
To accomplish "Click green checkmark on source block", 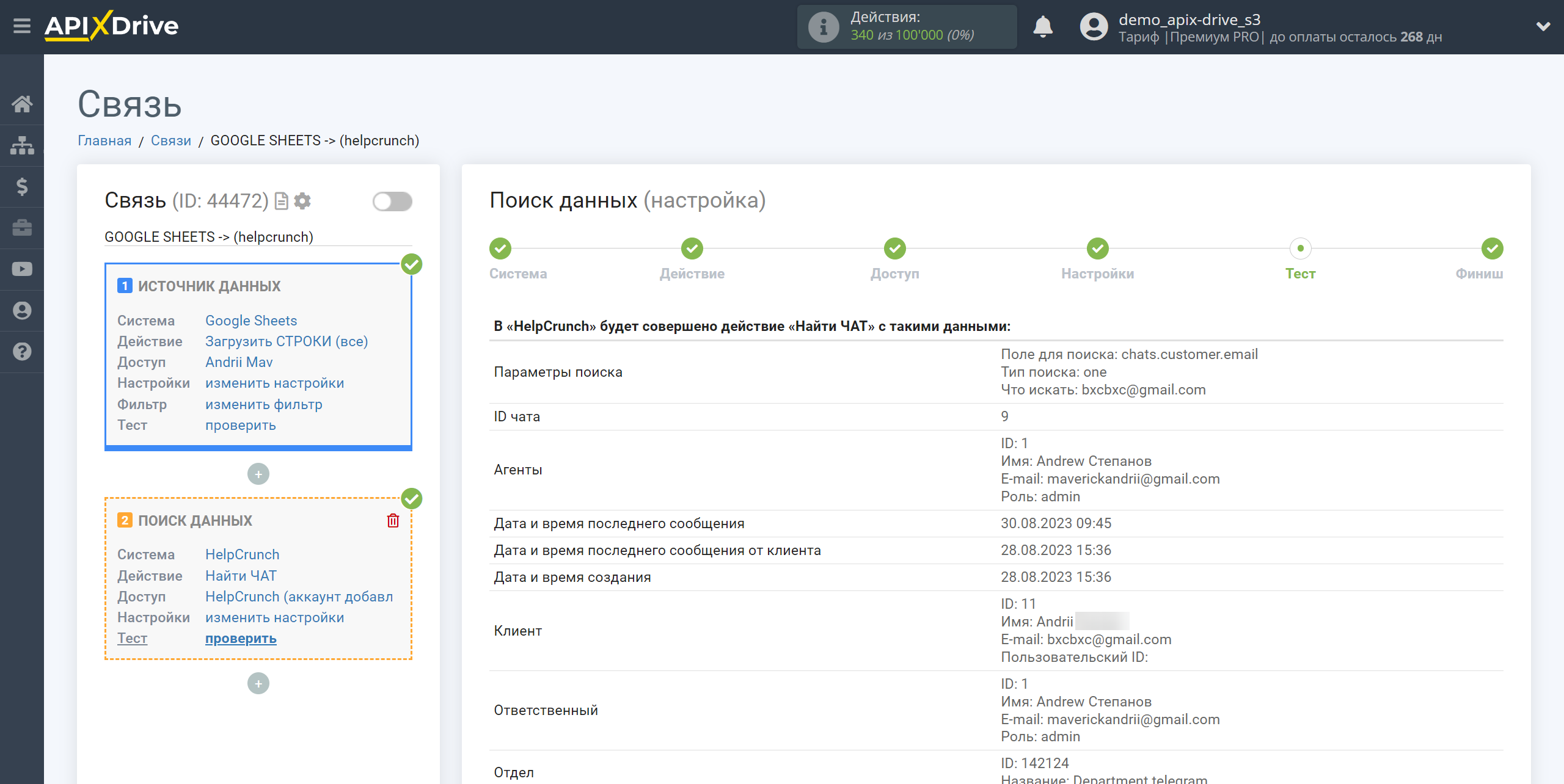I will click(412, 264).
